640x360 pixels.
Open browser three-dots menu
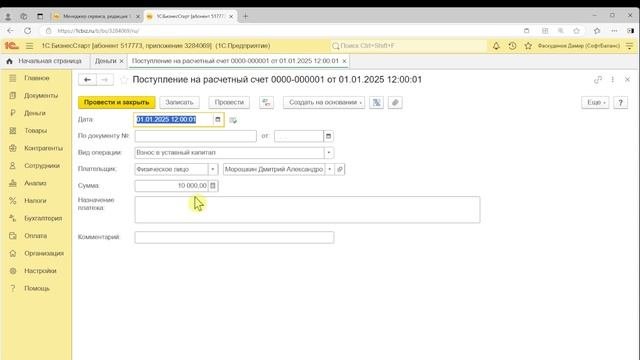[614, 31]
